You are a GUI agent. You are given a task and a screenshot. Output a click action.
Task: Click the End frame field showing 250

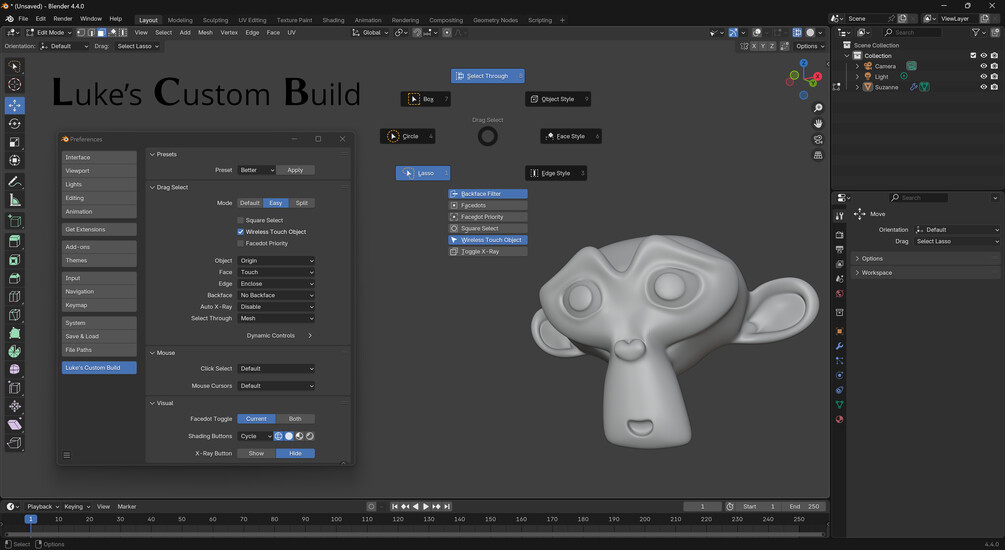pyautogui.click(x=804, y=506)
